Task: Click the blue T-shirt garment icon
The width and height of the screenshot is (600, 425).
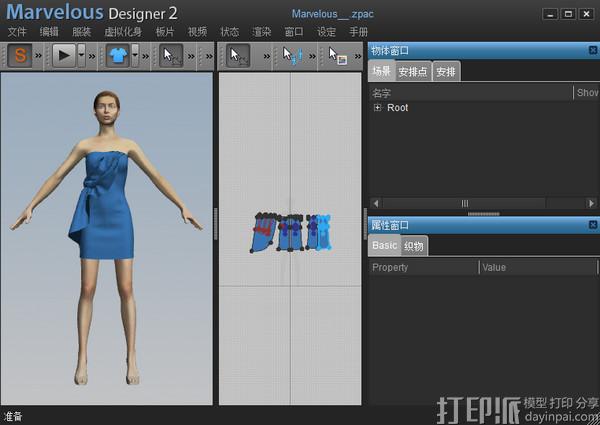Action: [117, 56]
